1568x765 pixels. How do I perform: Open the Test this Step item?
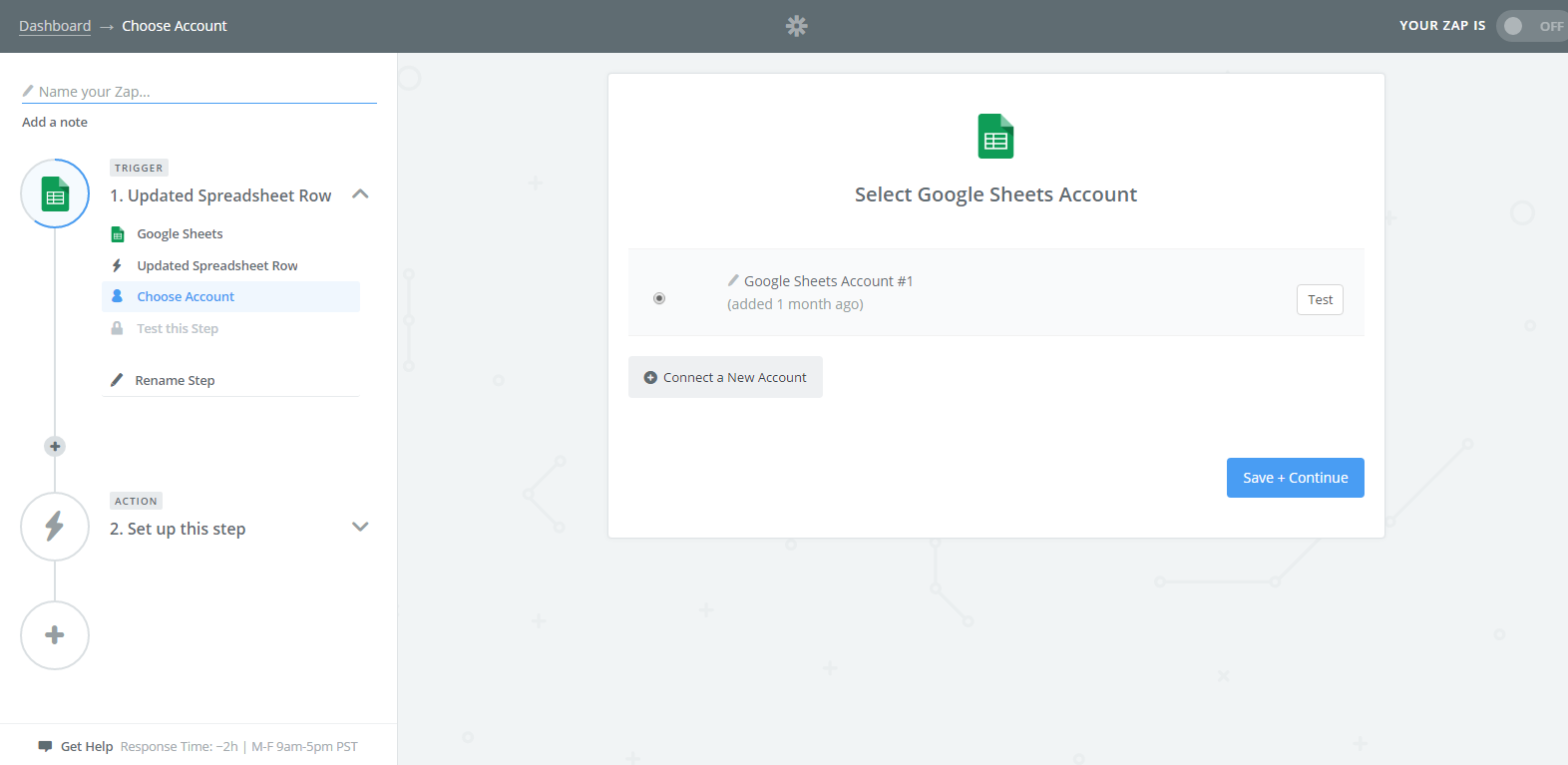point(230,328)
